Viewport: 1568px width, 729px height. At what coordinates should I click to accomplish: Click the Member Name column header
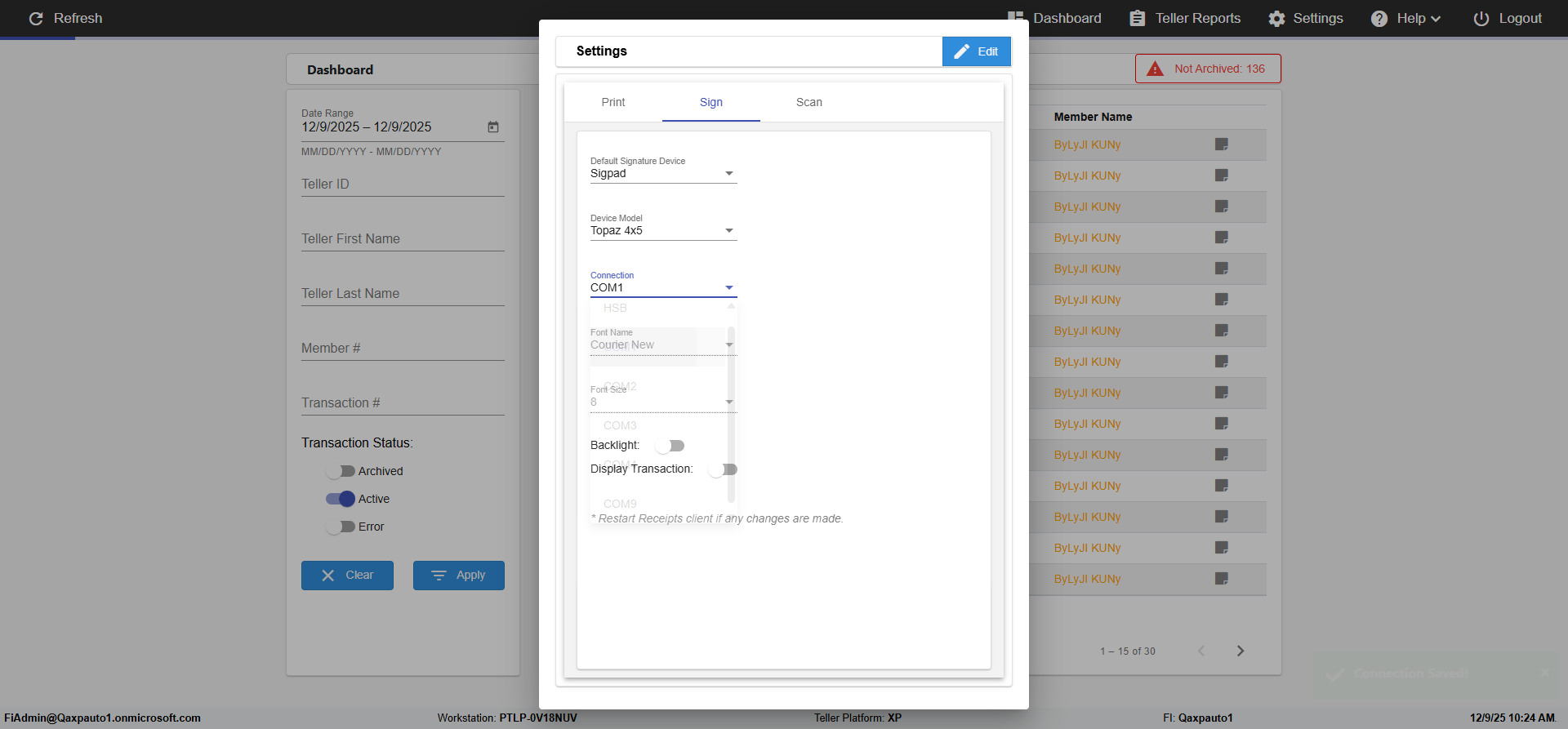[x=1093, y=117]
